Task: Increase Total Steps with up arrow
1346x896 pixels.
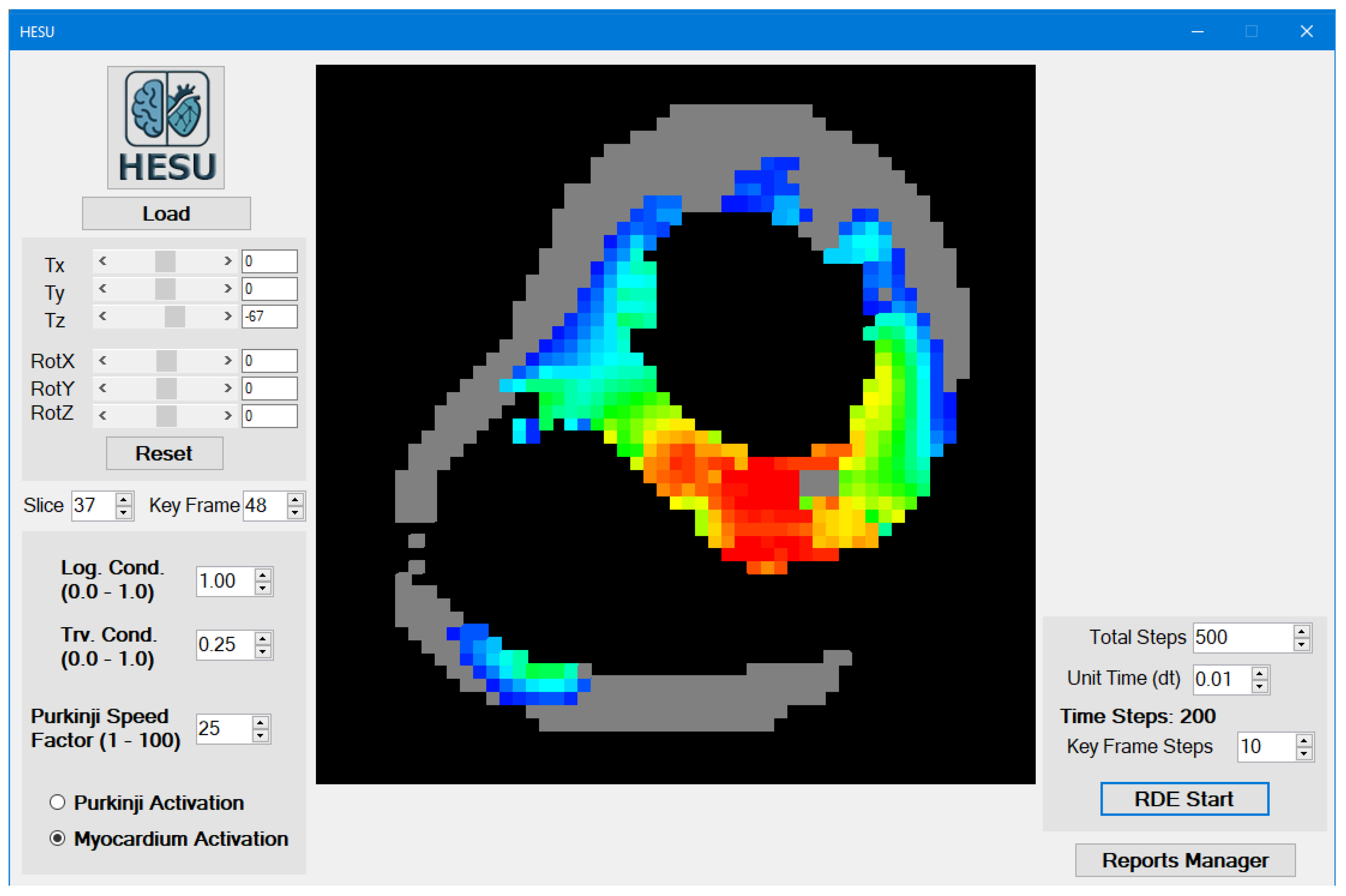Action: point(1301,631)
